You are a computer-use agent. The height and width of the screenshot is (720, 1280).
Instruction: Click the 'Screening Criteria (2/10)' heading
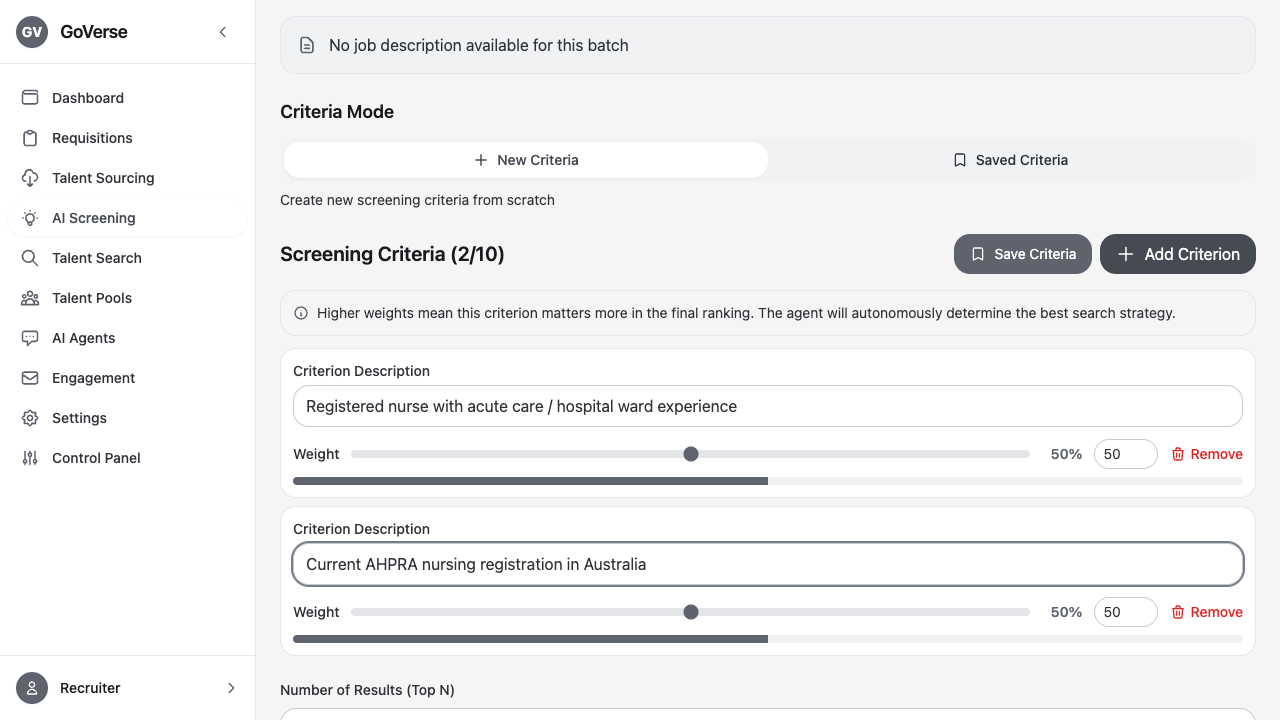pos(392,254)
